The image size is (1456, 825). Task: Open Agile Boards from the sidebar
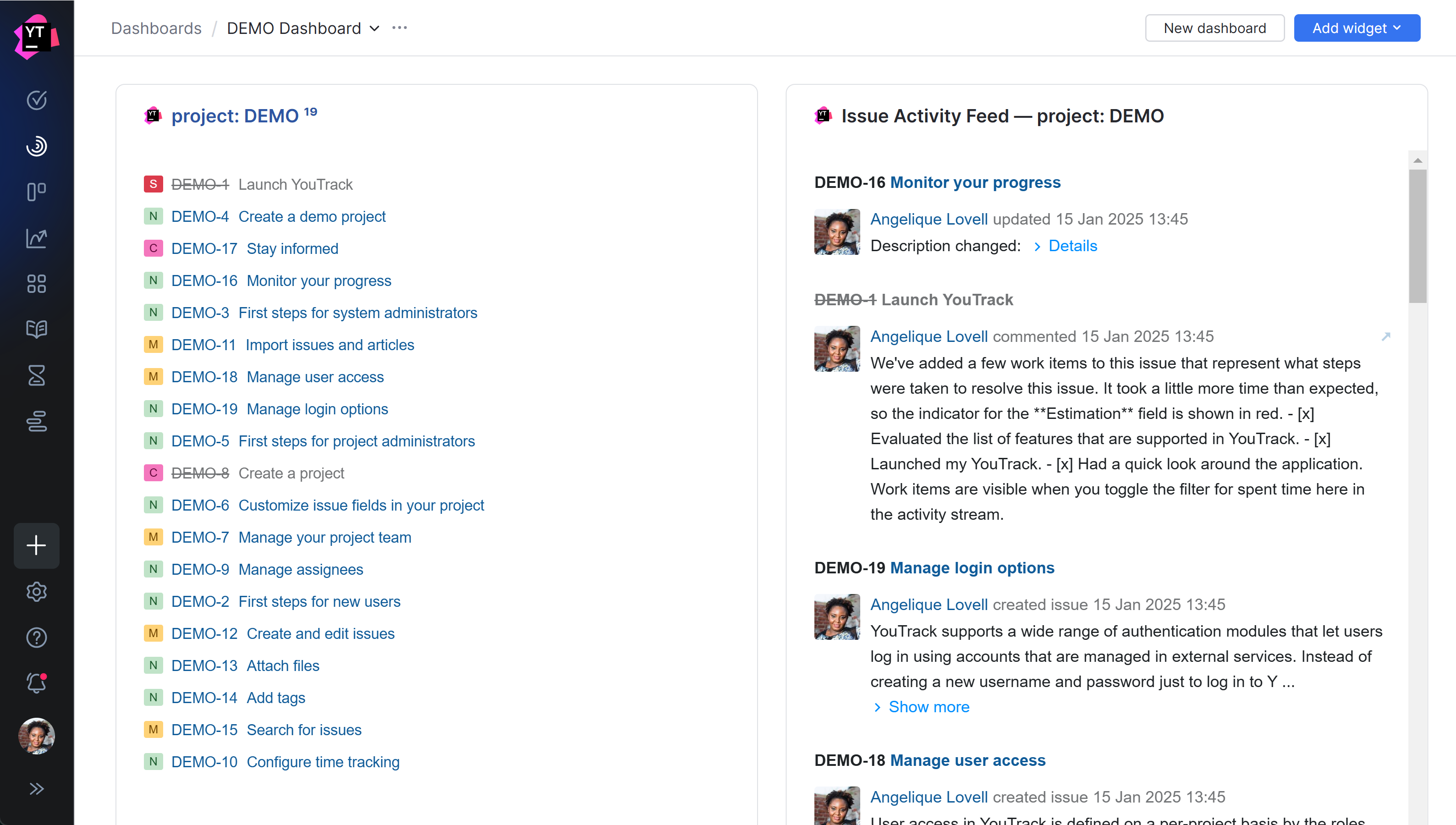[37, 192]
